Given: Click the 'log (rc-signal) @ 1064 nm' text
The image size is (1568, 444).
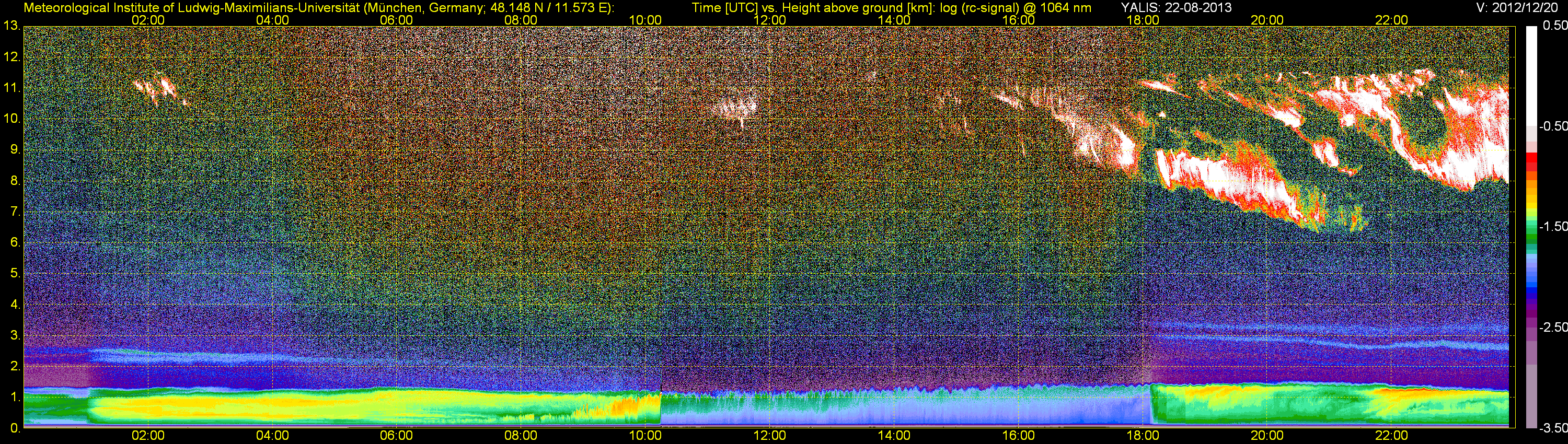Looking at the screenshot, I should click(1016, 8).
